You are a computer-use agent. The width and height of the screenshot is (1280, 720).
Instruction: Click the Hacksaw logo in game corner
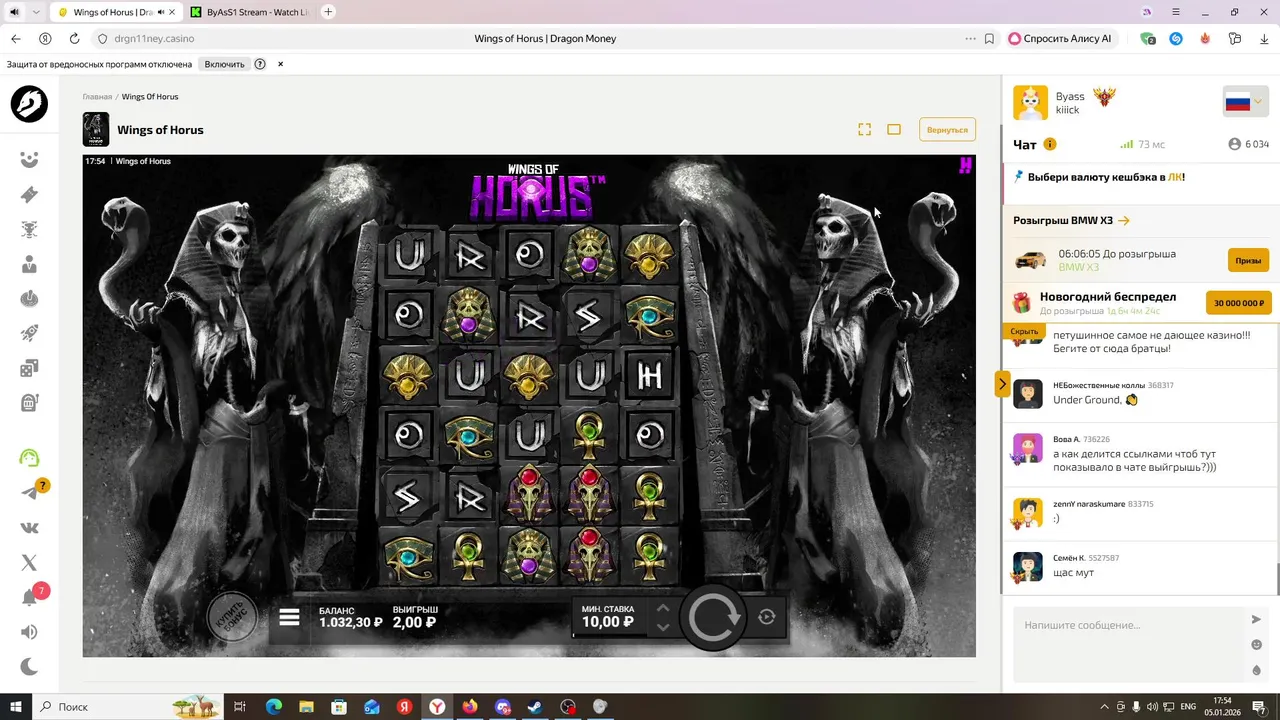click(x=965, y=166)
